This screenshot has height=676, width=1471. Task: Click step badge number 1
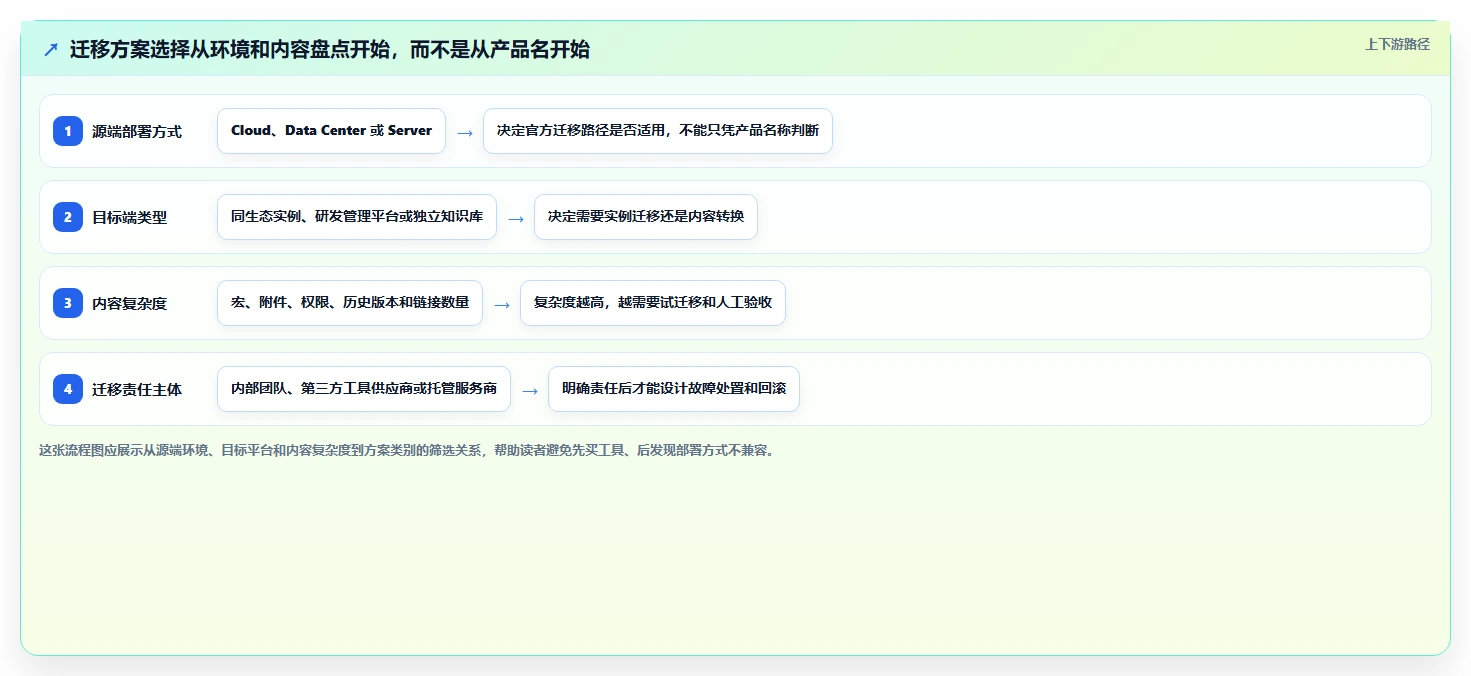pyautogui.click(x=68, y=131)
